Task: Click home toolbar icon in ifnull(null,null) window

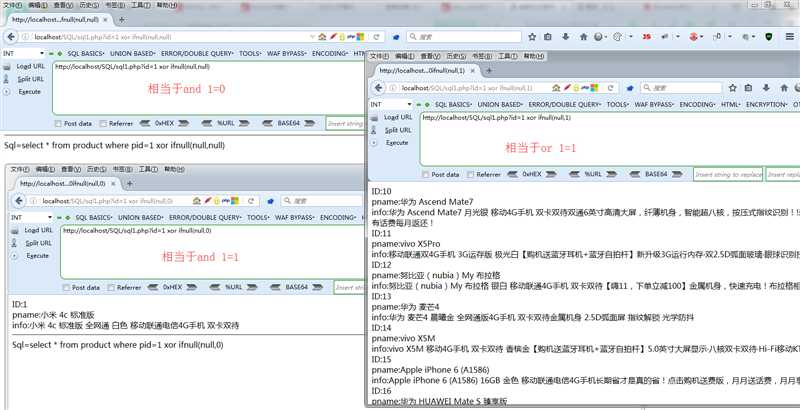Action: click(584, 37)
